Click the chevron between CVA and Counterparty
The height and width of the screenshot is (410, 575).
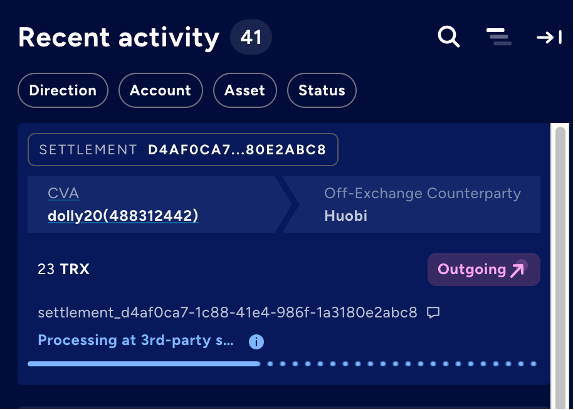pos(287,204)
